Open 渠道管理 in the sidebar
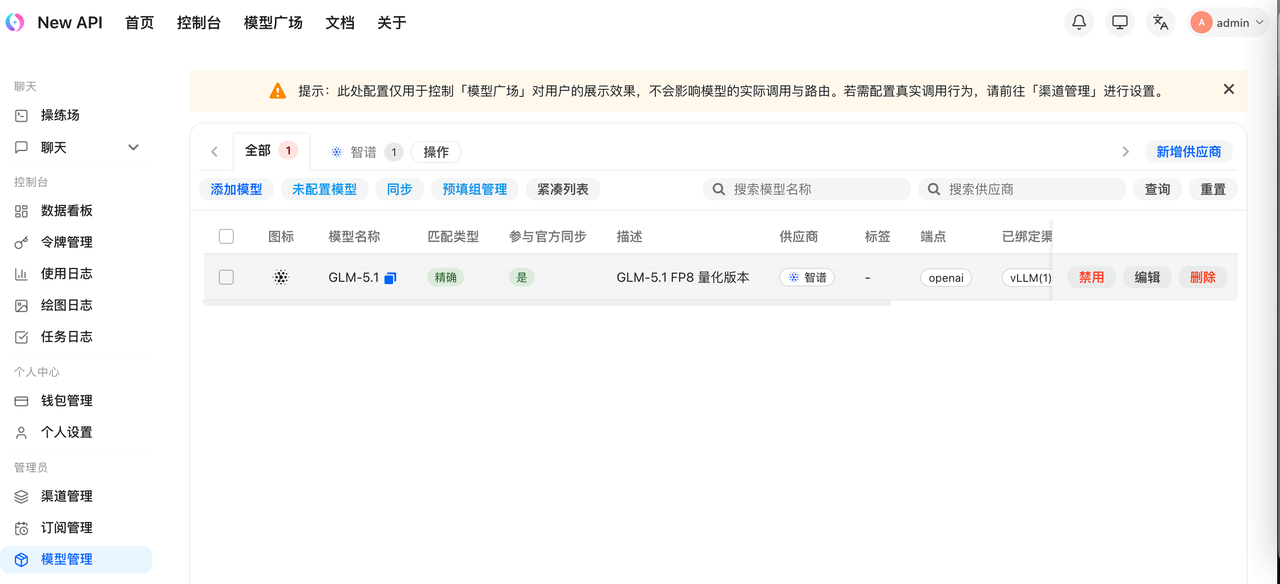This screenshot has height=584, width=1280. tap(66, 496)
